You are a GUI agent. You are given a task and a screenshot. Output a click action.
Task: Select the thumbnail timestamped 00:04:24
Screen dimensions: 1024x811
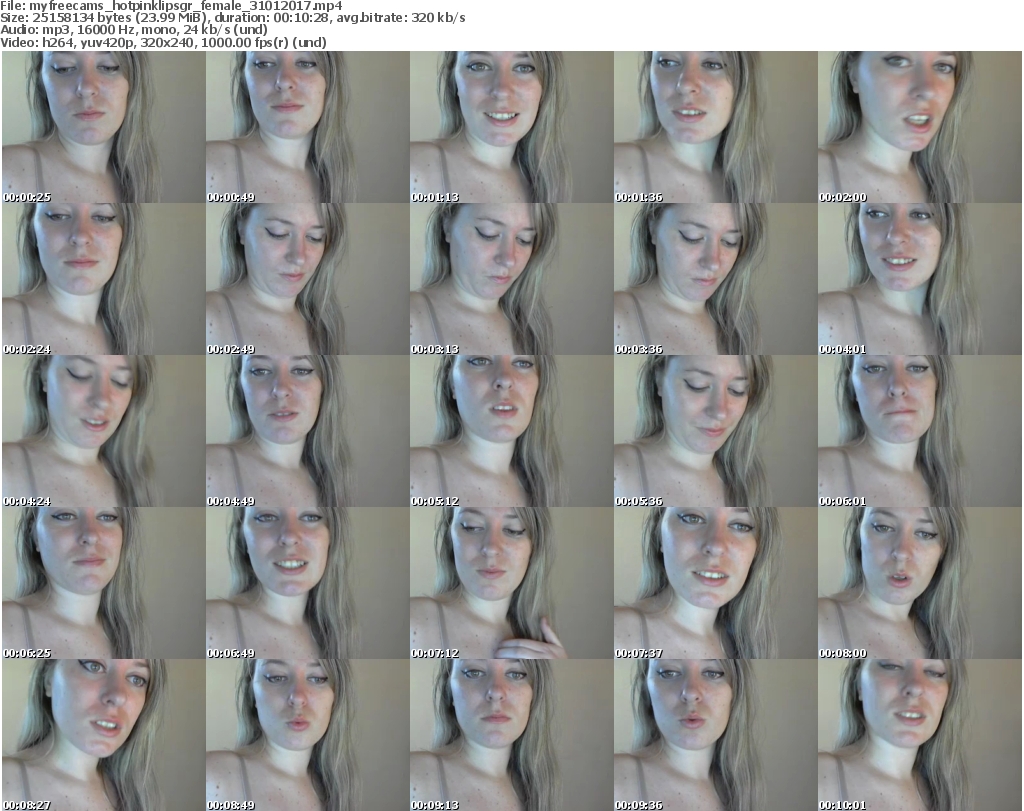pyautogui.click(x=104, y=432)
